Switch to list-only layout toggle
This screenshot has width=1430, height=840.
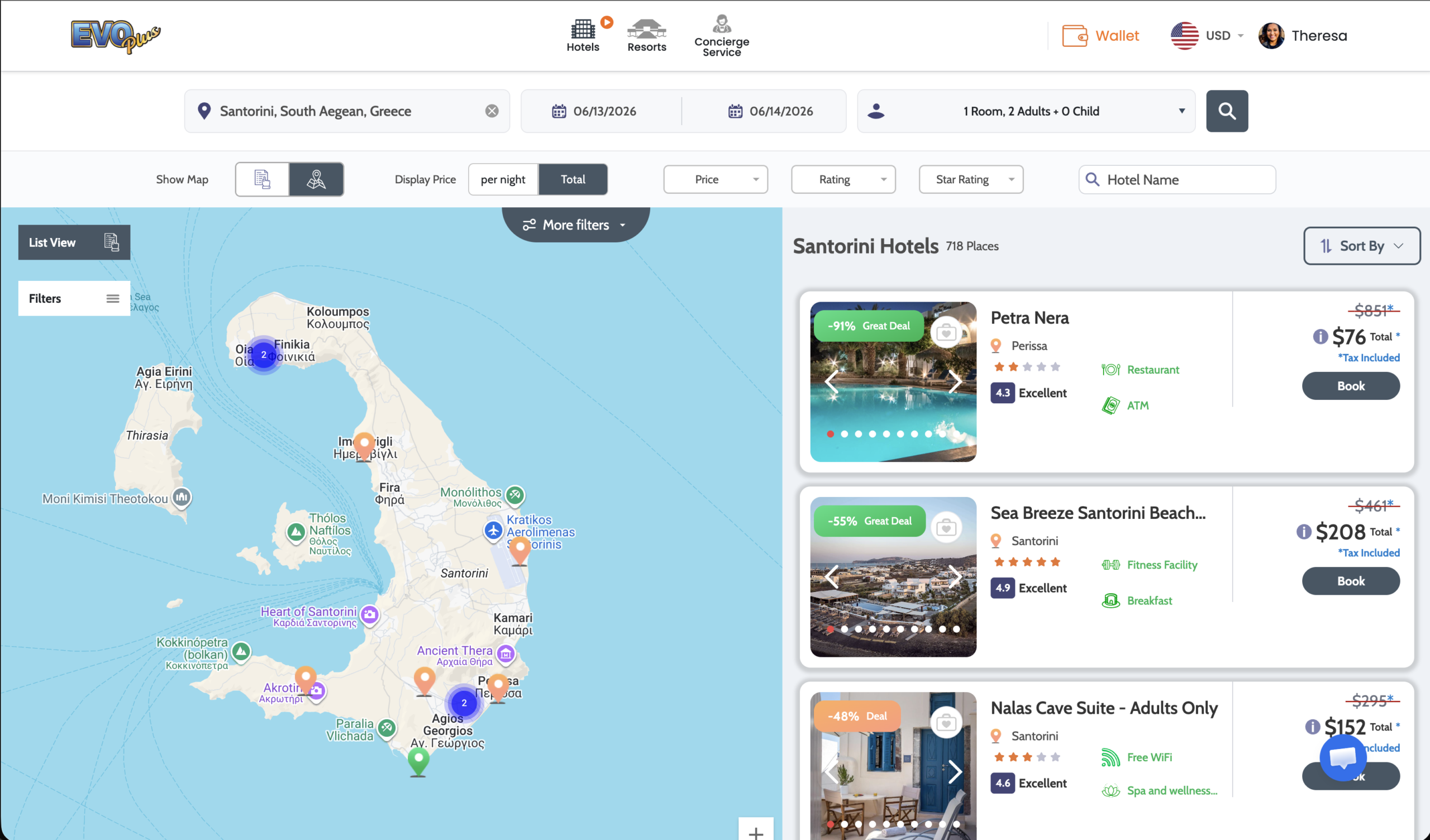click(x=262, y=179)
